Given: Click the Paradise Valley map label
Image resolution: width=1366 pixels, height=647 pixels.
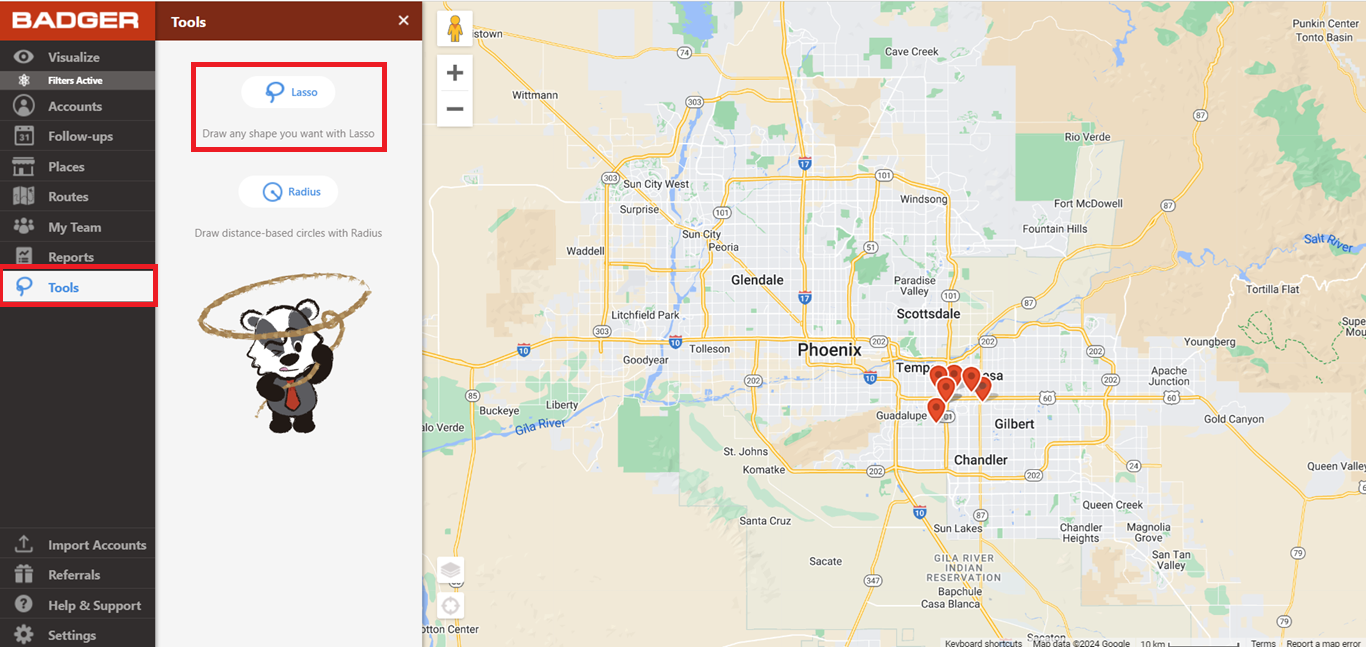Looking at the screenshot, I should pos(914,286).
